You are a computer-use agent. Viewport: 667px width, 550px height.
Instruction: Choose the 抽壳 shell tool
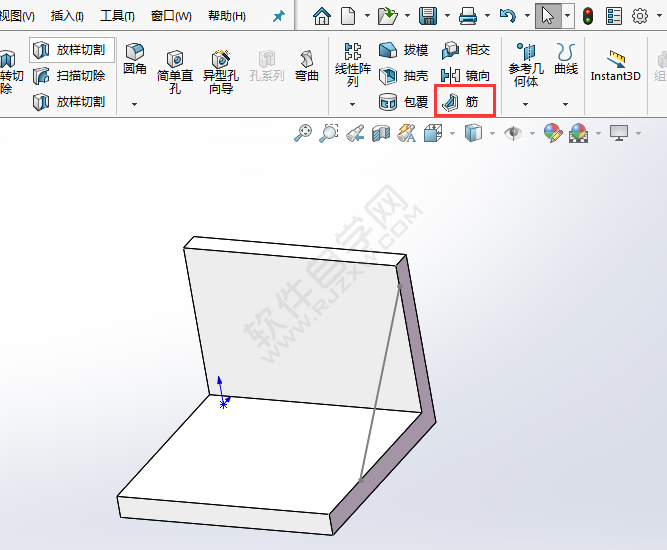point(403,76)
